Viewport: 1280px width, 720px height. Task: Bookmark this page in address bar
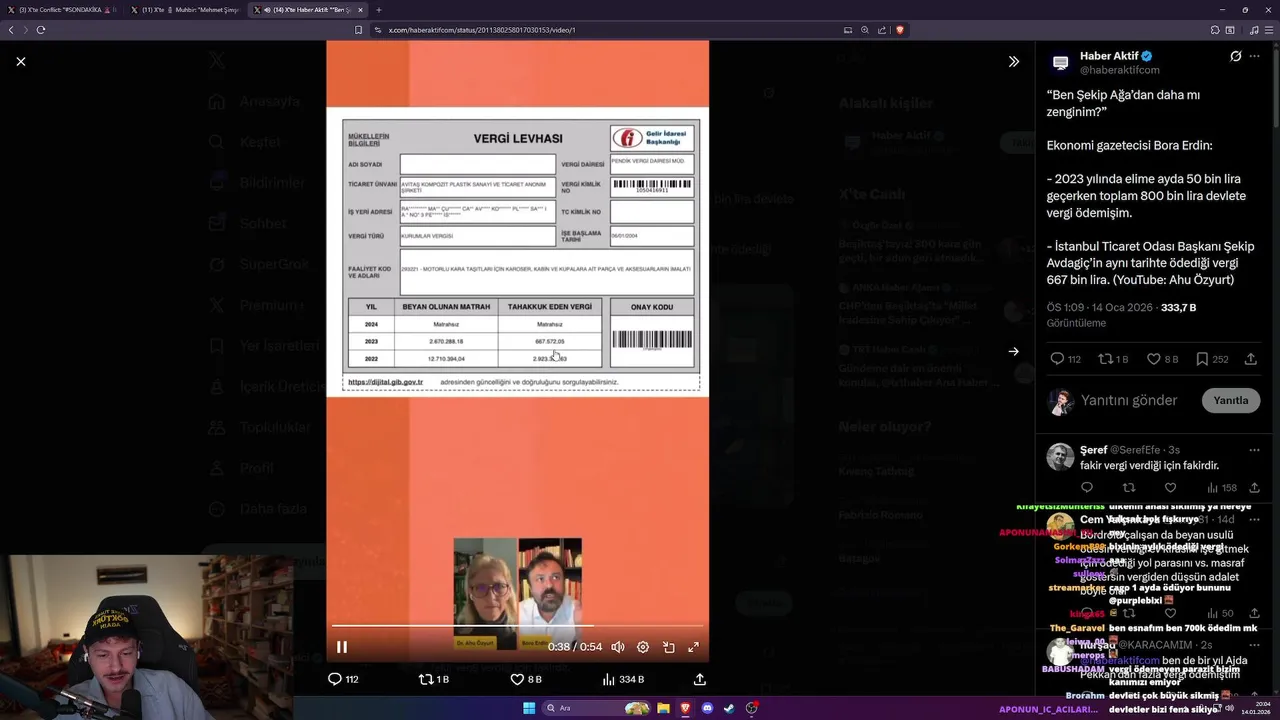click(x=358, y=30)
